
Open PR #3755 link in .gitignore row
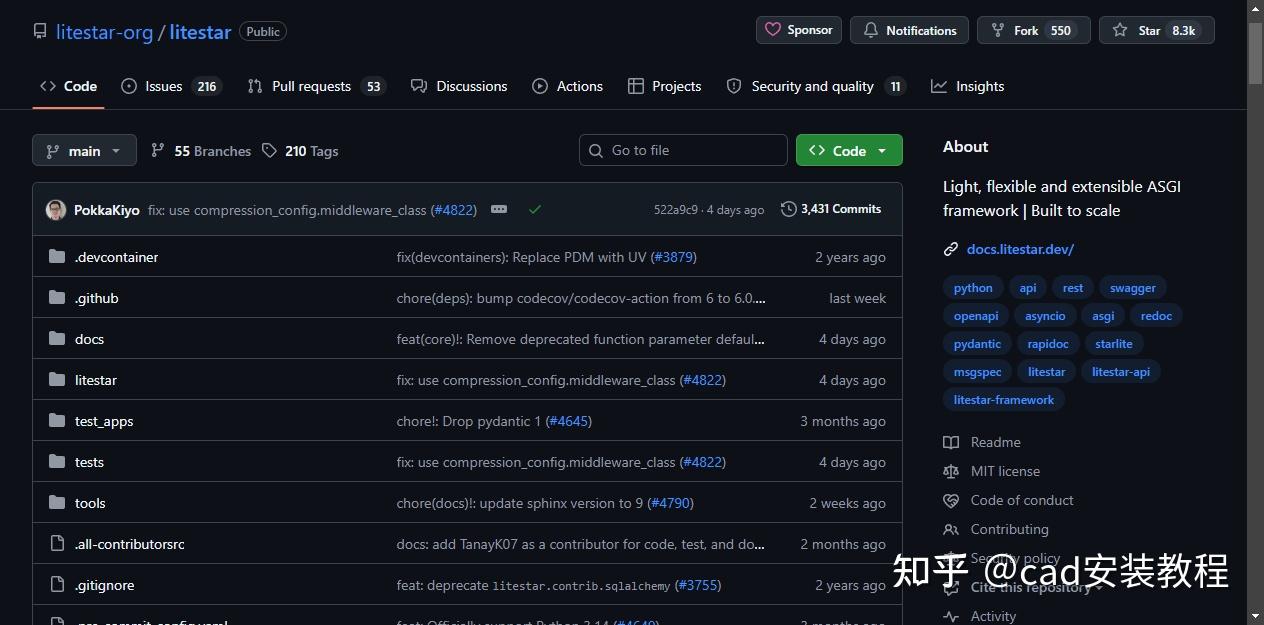698,585
